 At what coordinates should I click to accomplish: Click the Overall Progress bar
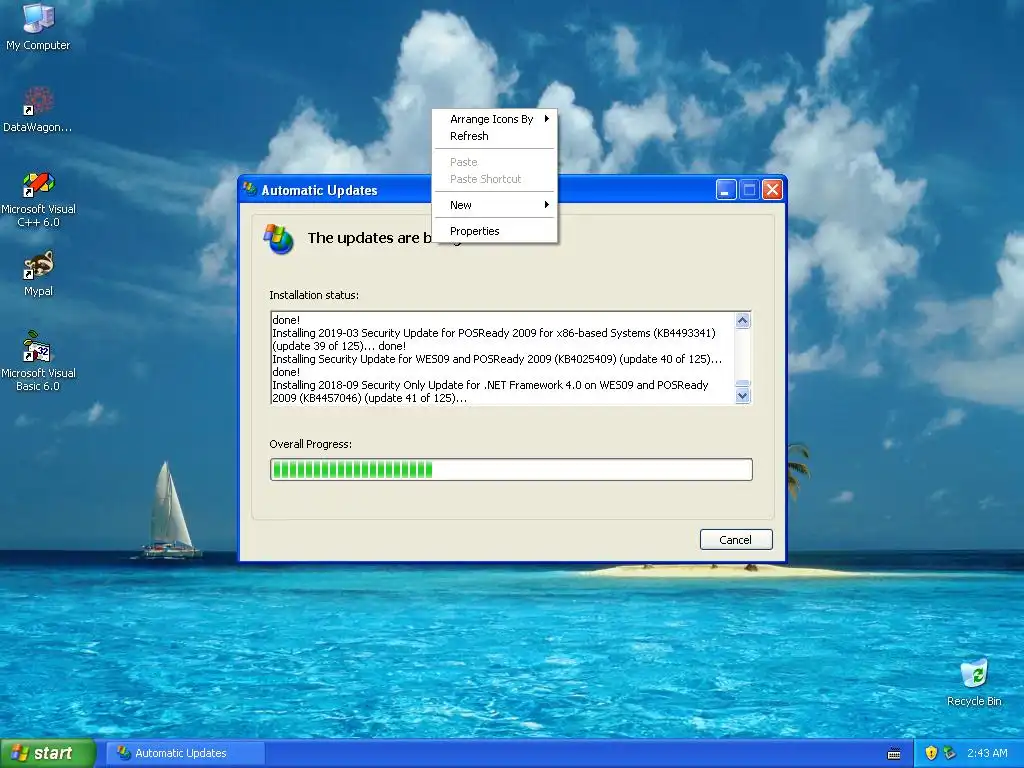[x=511, y=470]
